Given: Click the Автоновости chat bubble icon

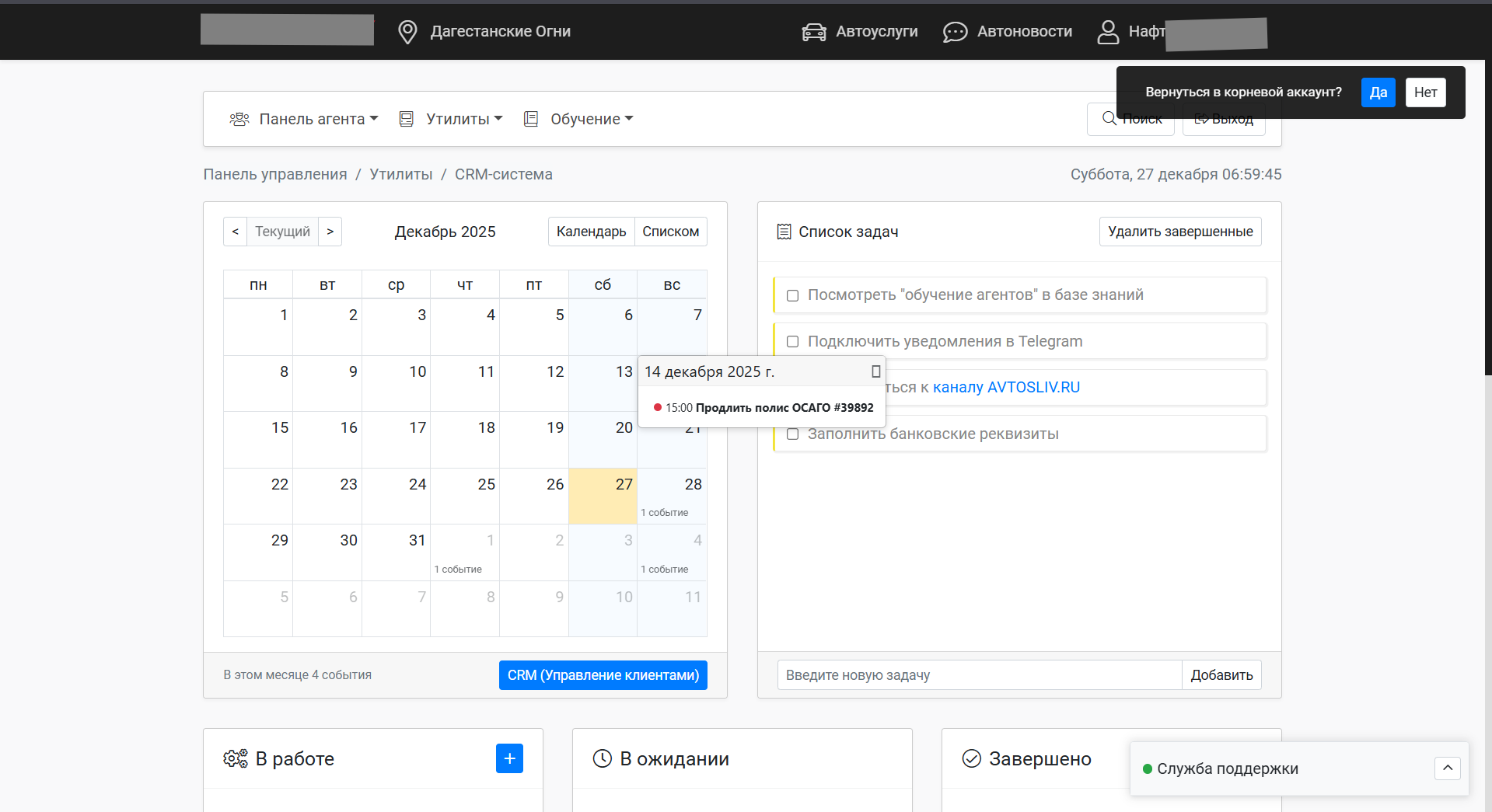Looking at the screenshot, I should click(x=955, y=32).
